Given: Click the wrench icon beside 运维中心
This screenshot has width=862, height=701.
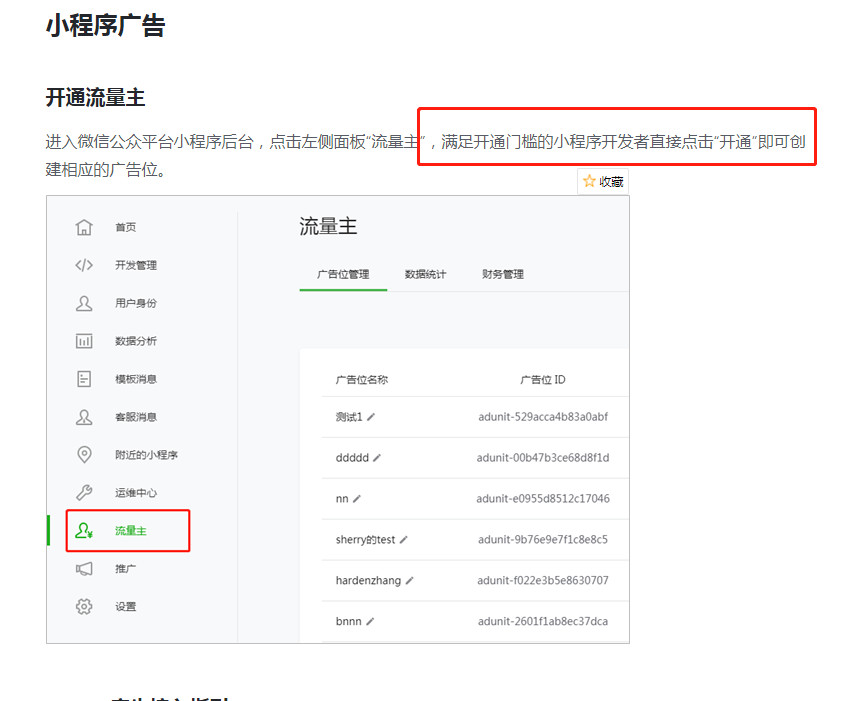Looking at the screenshot, I should coord(84,493).
